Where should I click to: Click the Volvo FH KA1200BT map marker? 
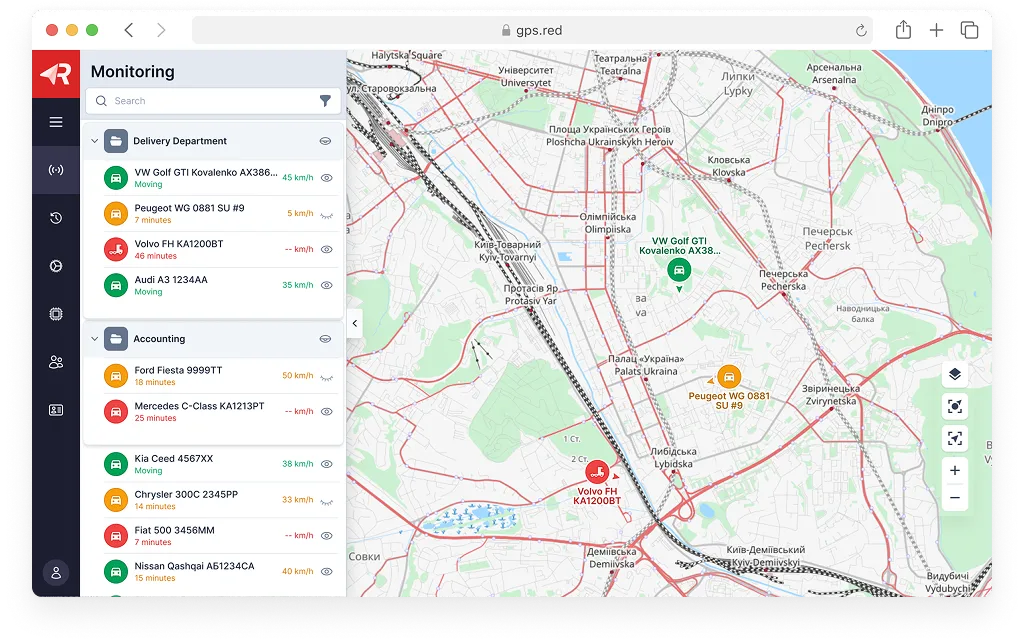[597, 472]
